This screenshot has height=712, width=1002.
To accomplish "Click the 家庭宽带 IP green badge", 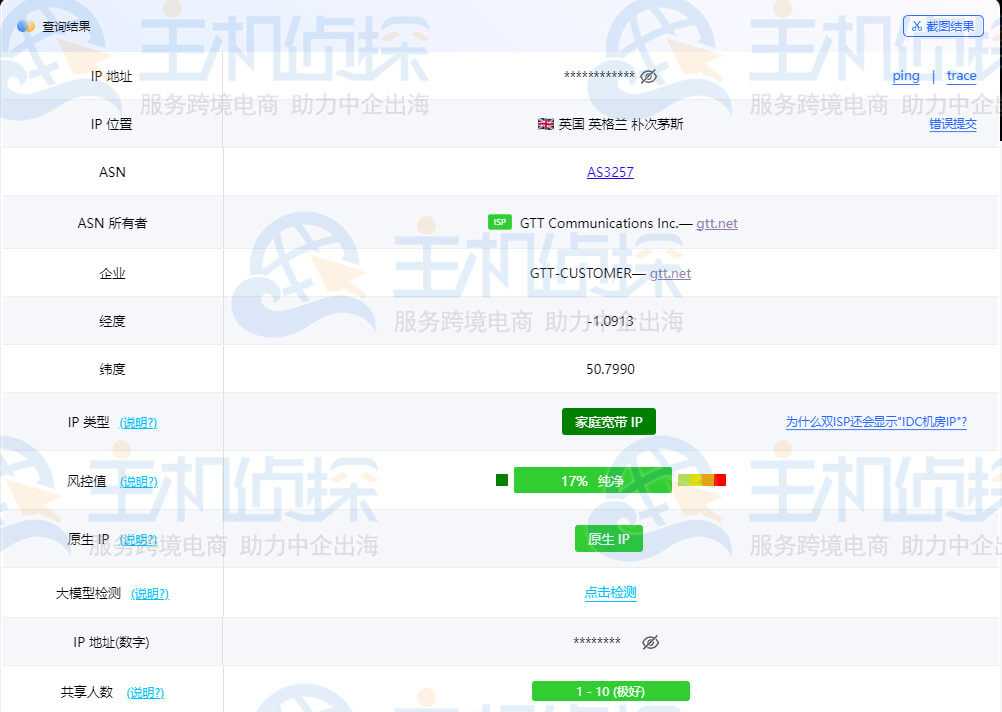I will (610, 421).
